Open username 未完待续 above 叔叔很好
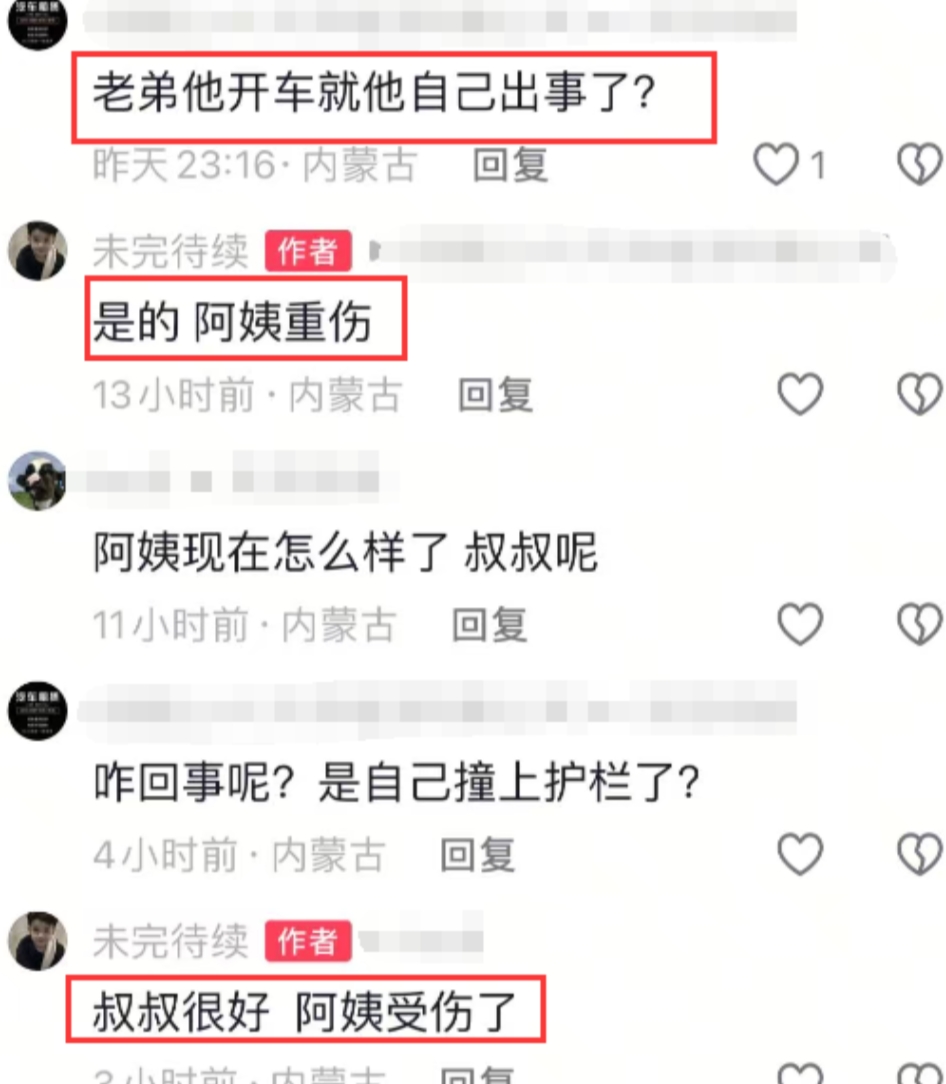The width and height of the screenshot is (946, 1084). [170, 941]
